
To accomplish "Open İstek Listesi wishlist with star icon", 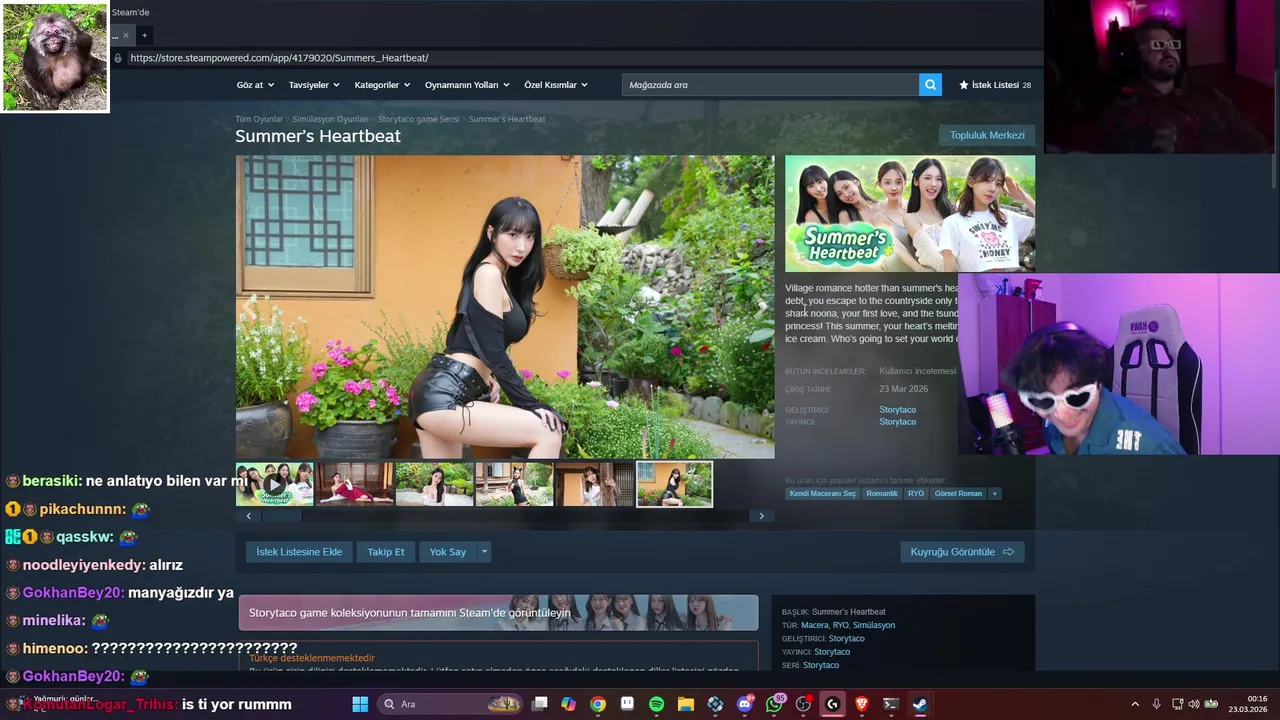I will pyautogui.click(x=995, y=85).
